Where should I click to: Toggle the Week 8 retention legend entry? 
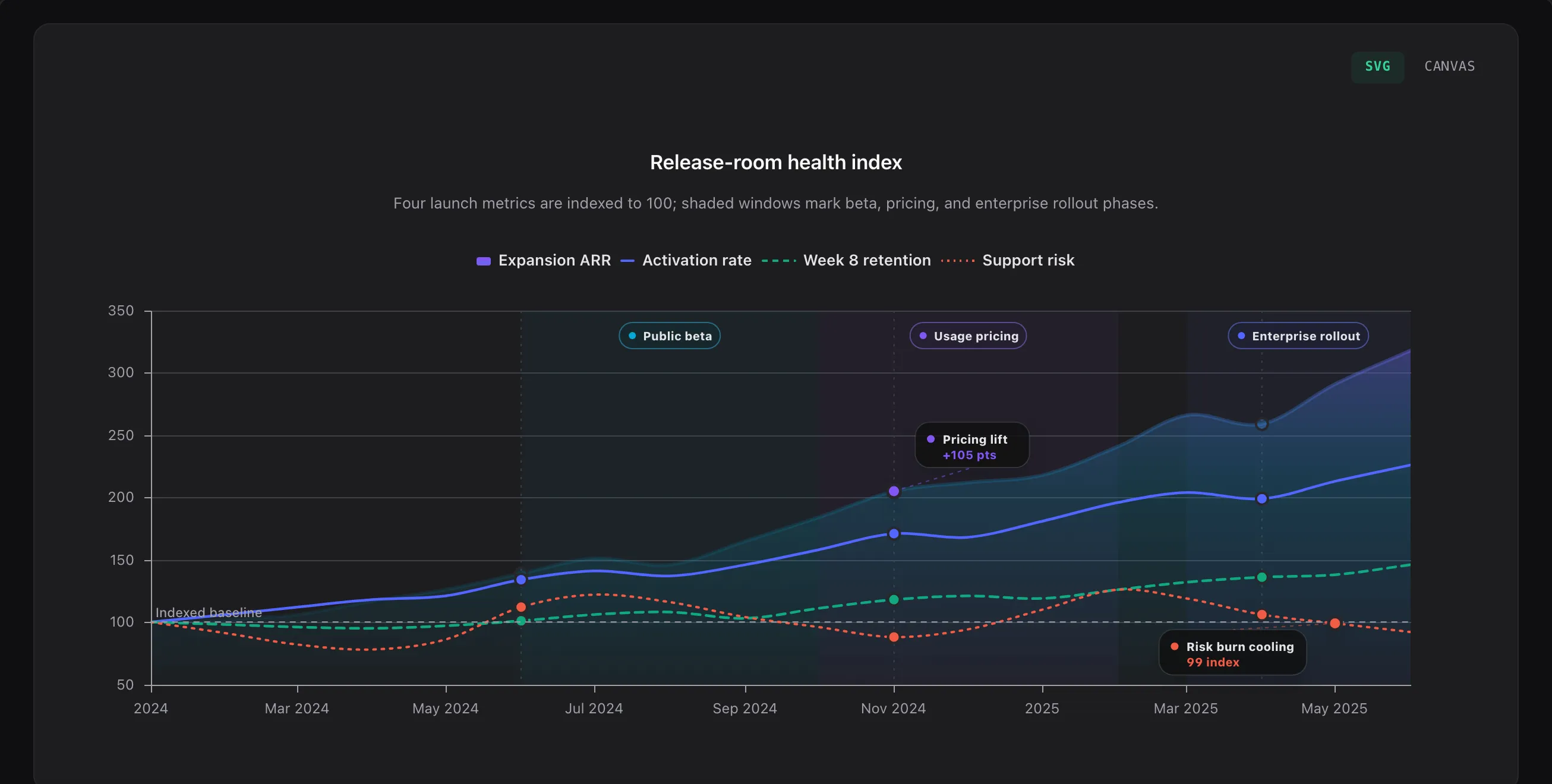846,261
